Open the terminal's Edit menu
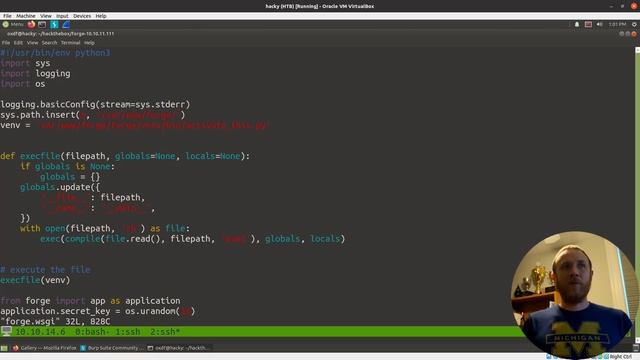The height and width of the screenshot is (360, 640). pyautogui.click(x=18, y=42)
